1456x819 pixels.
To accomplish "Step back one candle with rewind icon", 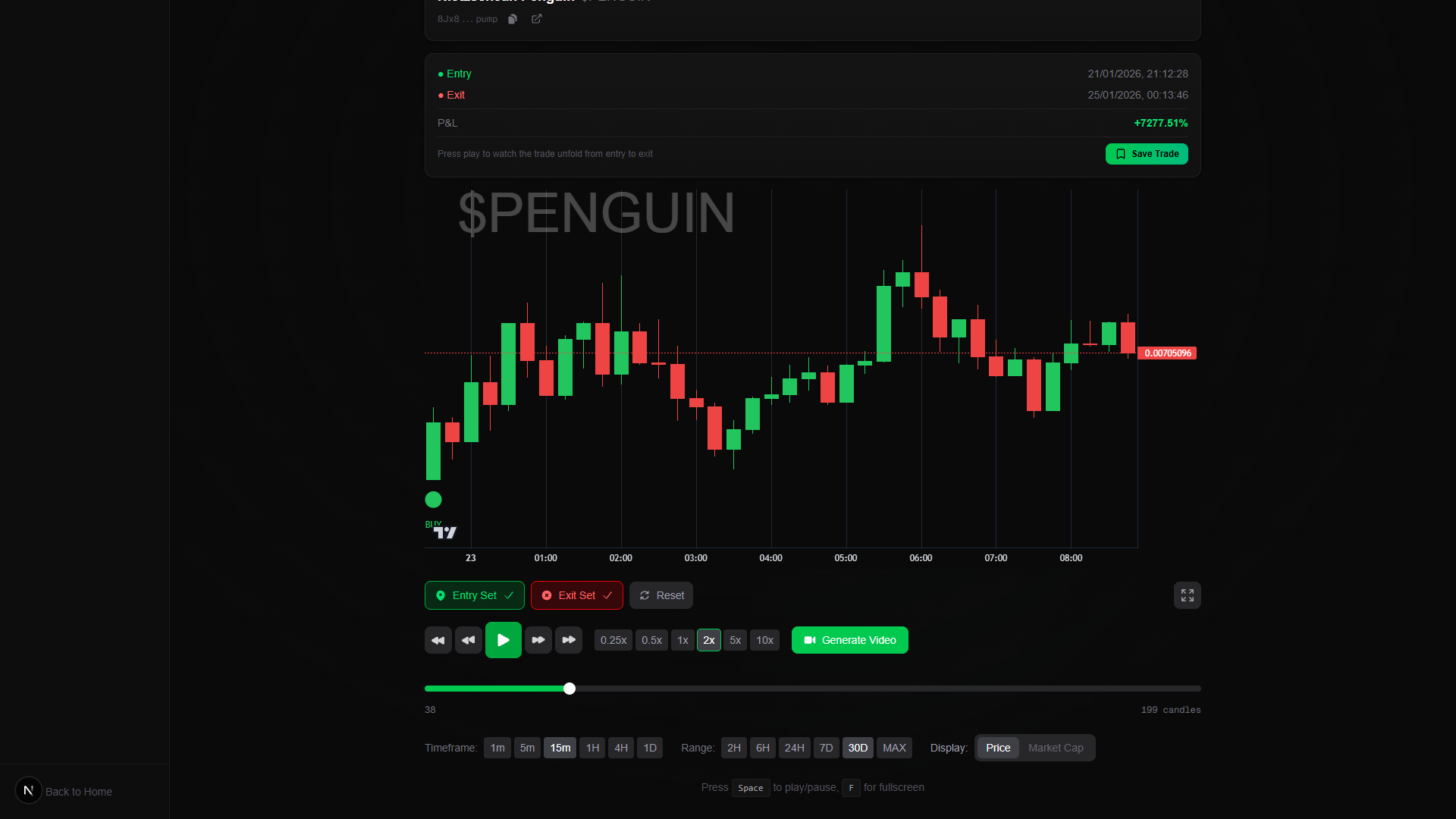I will 468,640.
